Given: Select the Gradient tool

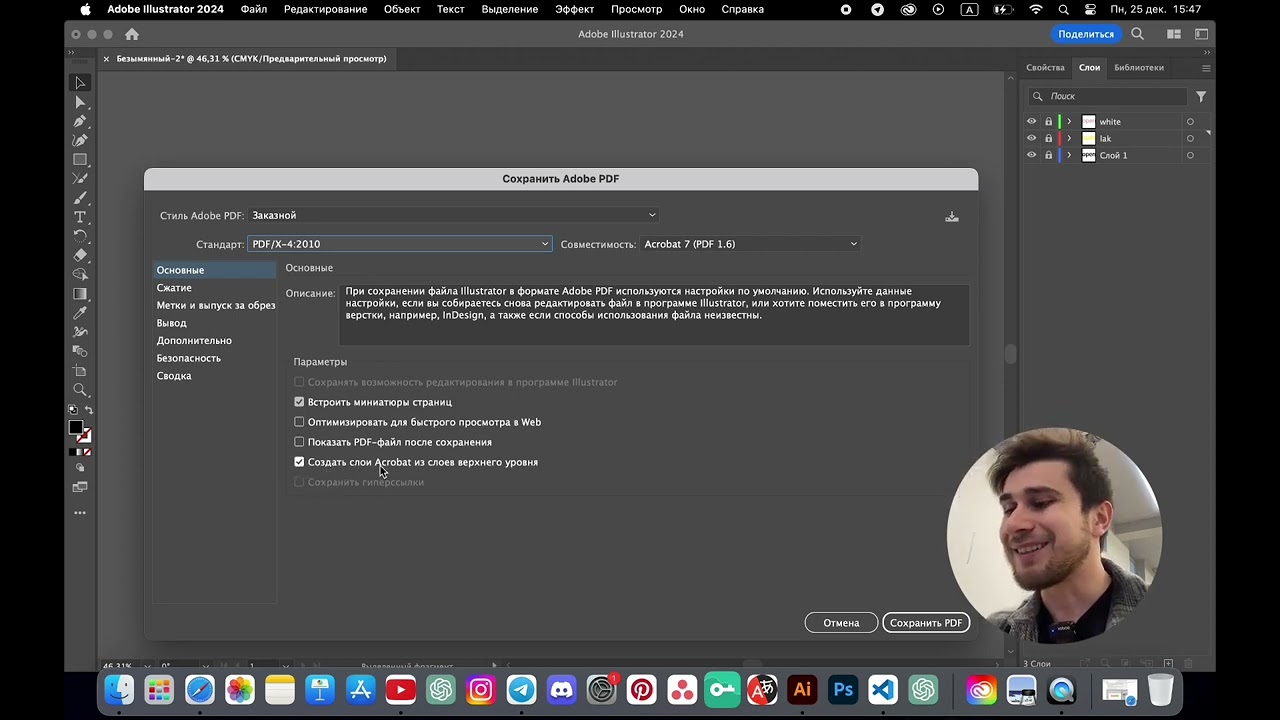Looking at the screenshot, I should [80, 294].
